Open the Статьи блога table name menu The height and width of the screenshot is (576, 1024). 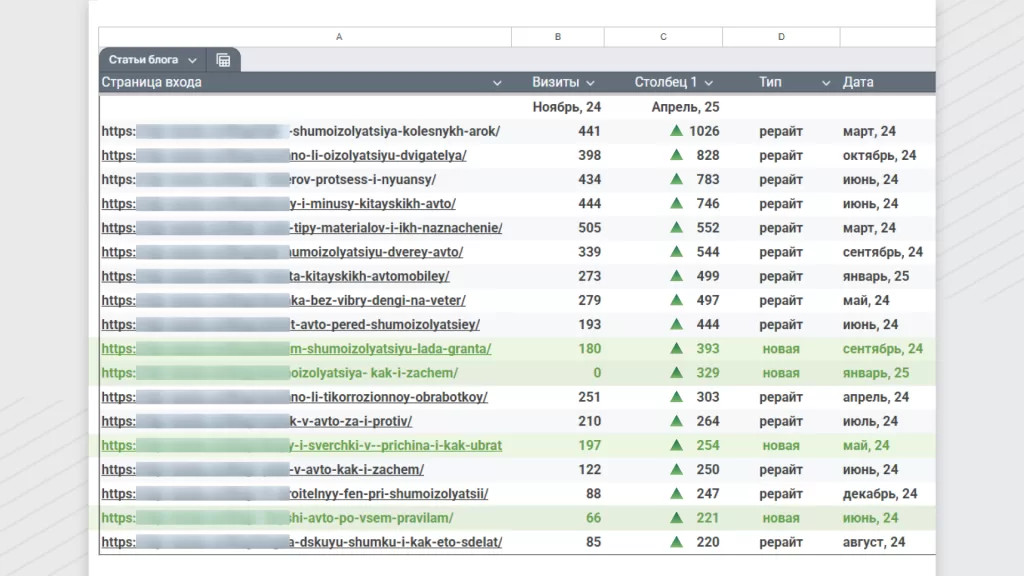[x=192, y=60]
